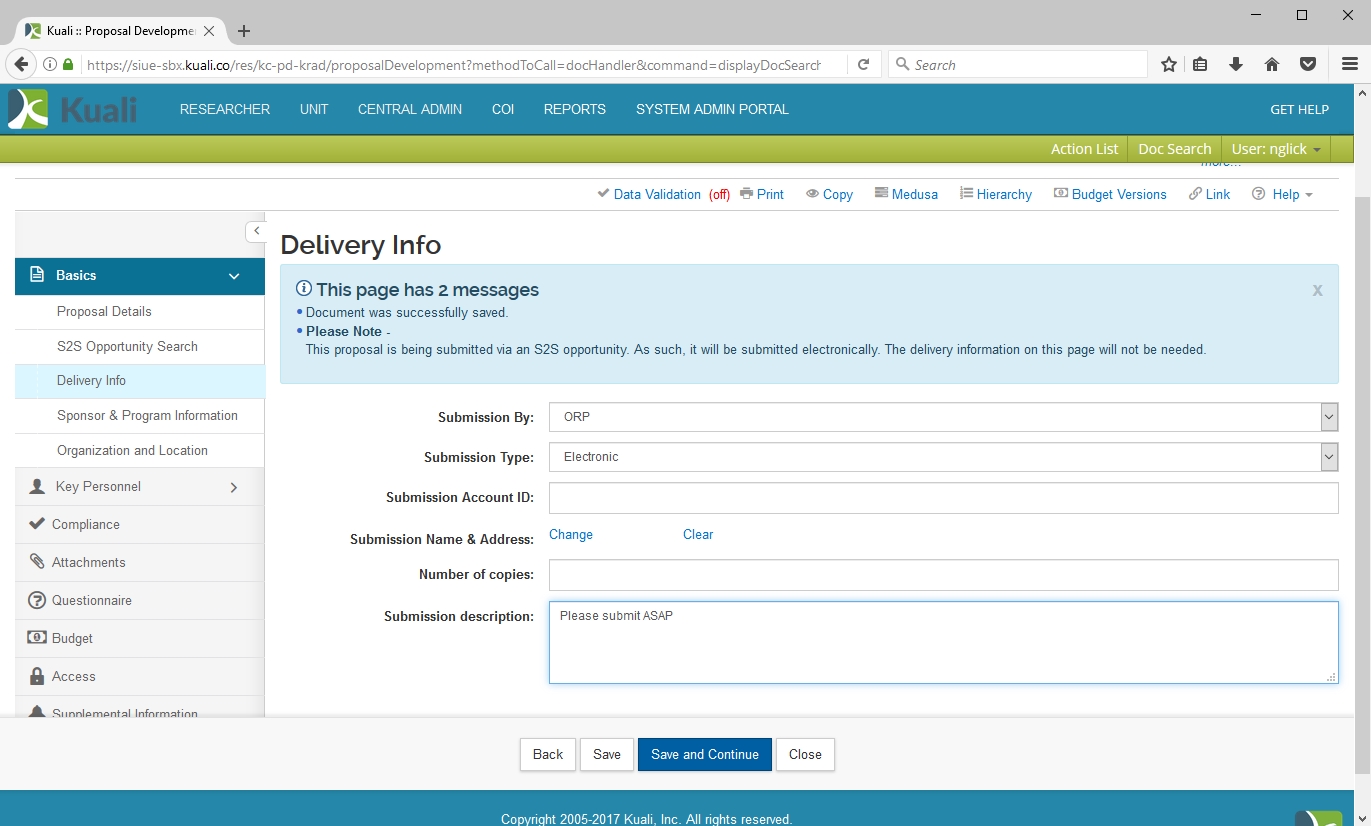Reload page with browser refresh button
The height and width of the screenshot is (826, 1371).
tap(863, 65)
